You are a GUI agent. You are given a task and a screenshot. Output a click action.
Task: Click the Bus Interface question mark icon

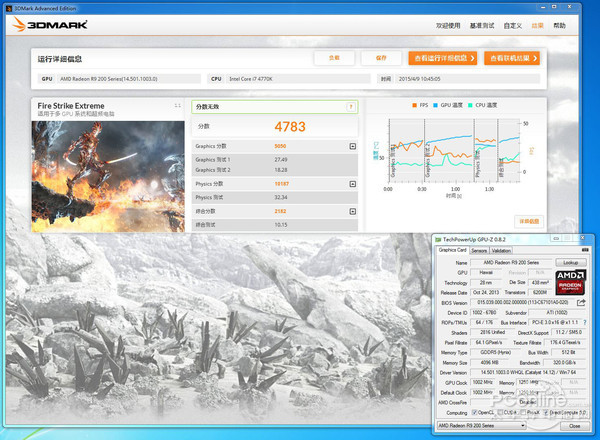pos(585,323)
